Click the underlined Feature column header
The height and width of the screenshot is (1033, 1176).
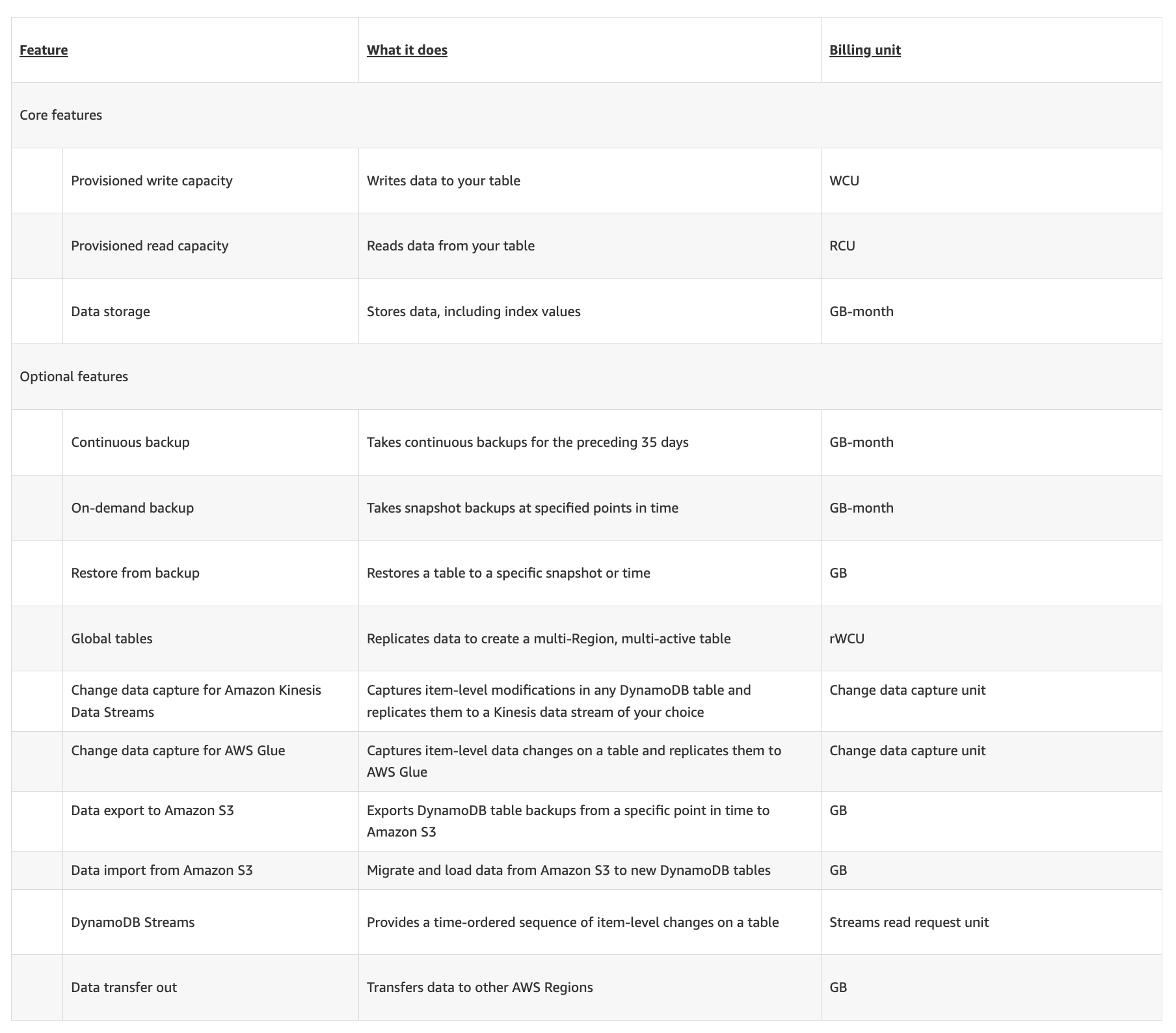point(44,50)
